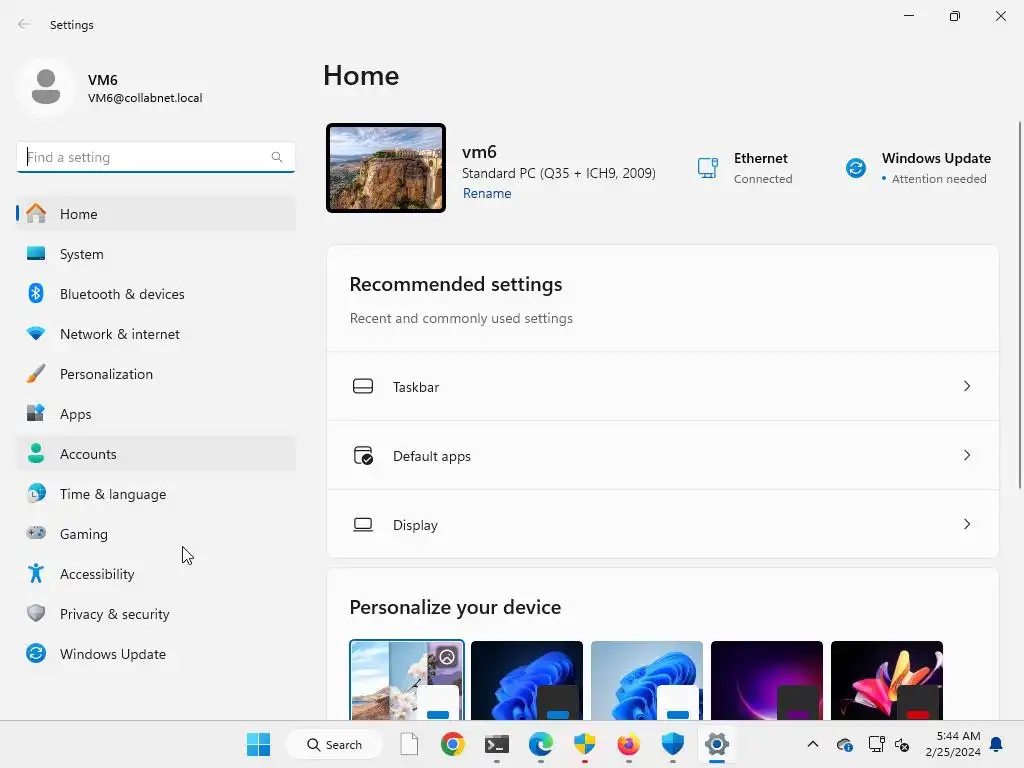Viewport: 1024px width, 768px height.
Task: Open Personalization settings label
Action: (106, 374)
